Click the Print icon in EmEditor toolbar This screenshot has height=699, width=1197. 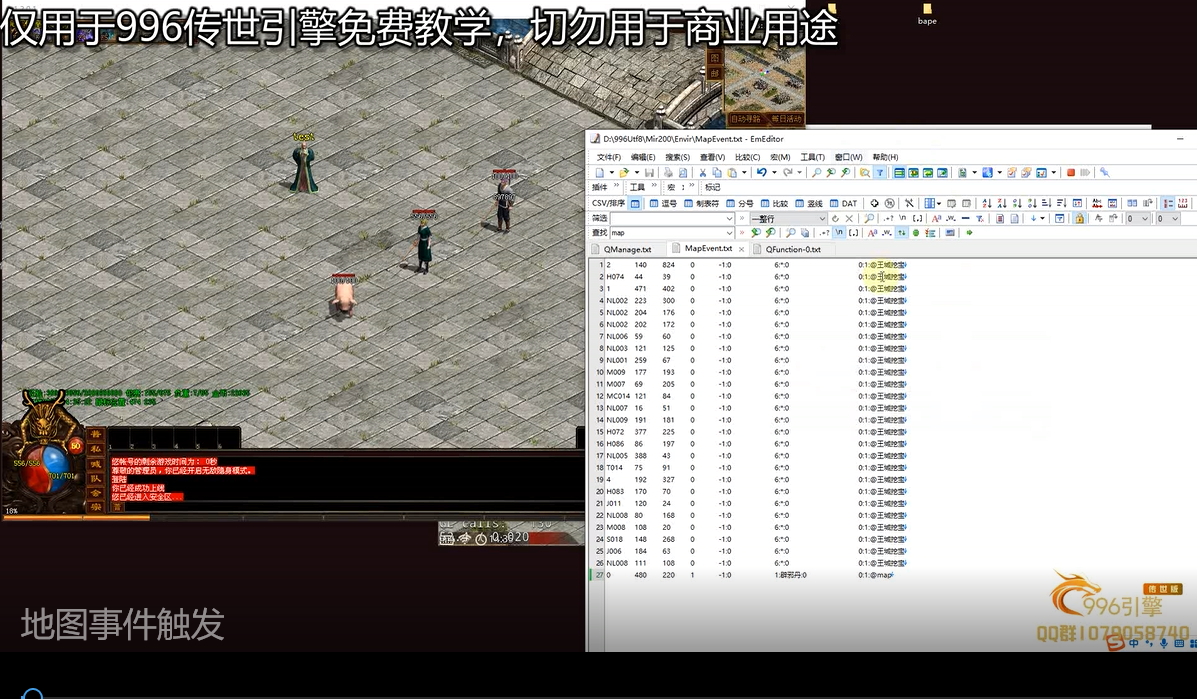pyautogui.click(x=668, y=172)
